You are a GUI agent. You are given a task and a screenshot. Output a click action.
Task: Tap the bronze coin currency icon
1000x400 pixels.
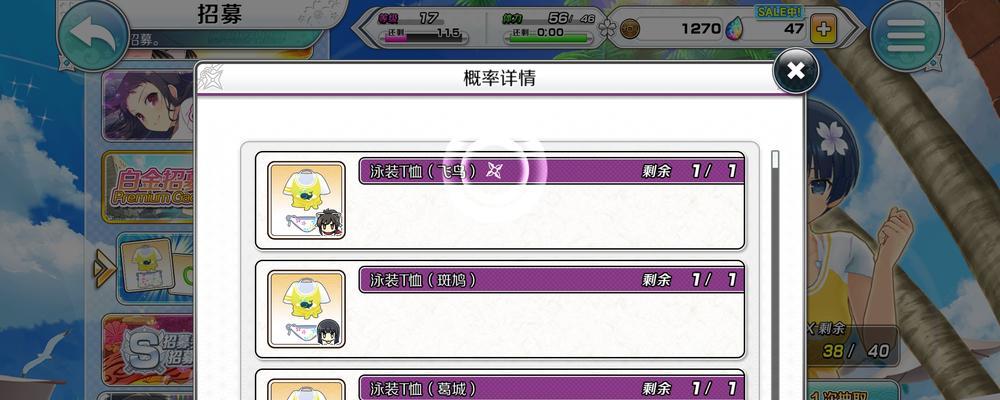(630, 29)
